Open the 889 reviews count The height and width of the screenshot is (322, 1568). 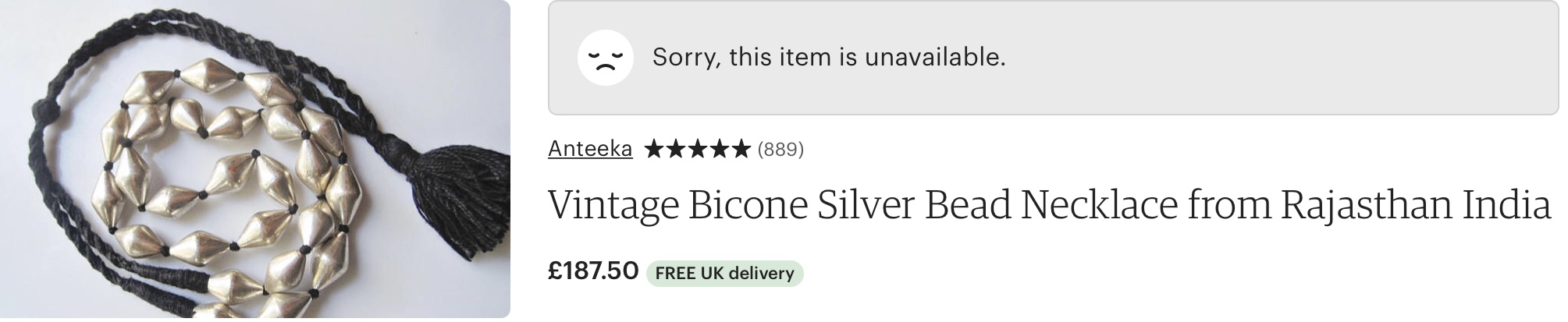click(780, 149)
